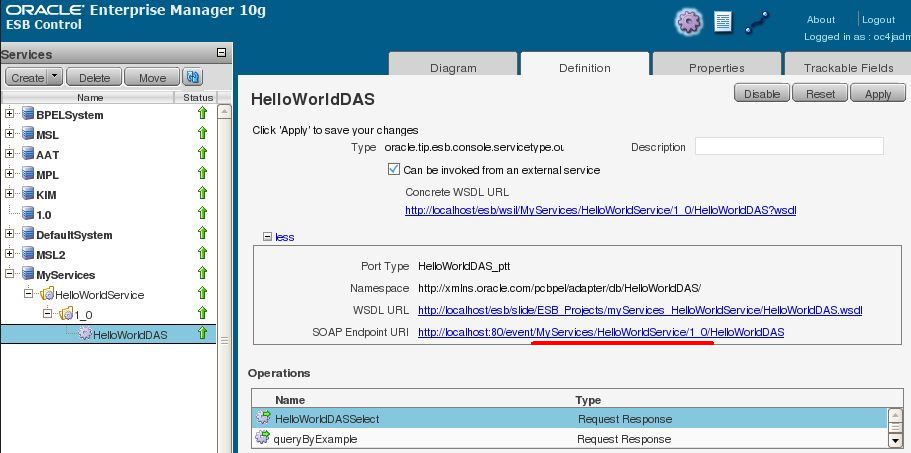Click the Name column header in Services

tap(90, 98)
